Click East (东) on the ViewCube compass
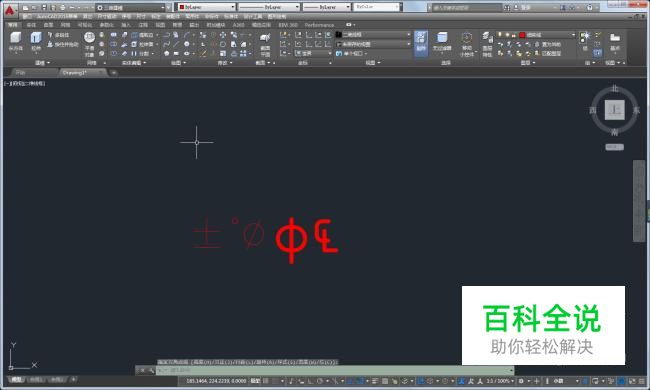The image size is (650, 390). pyautogui.click(x=637, y=110)
